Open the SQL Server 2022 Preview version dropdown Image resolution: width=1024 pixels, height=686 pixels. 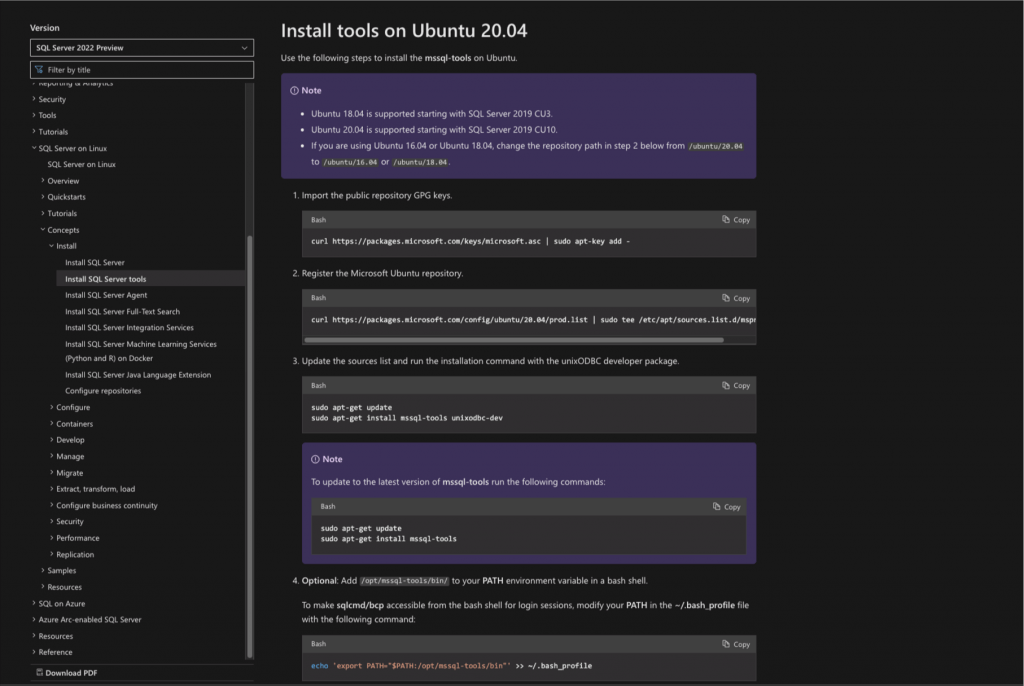tap(142, 48)
